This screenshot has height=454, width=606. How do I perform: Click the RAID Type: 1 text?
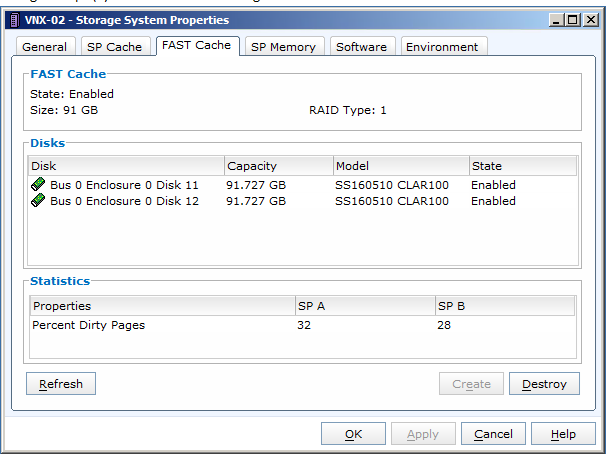(x=347, y=110)
